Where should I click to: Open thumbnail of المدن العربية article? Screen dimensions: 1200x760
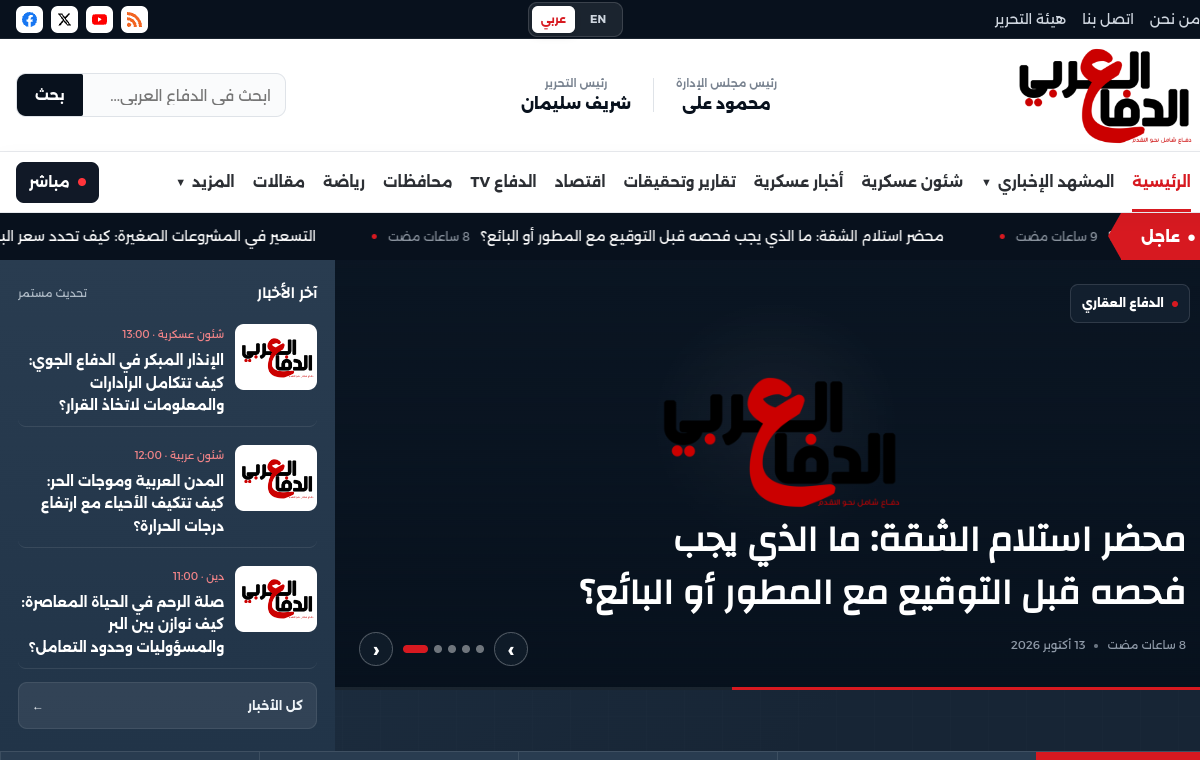pyautogui.click(x=276, y=478)
